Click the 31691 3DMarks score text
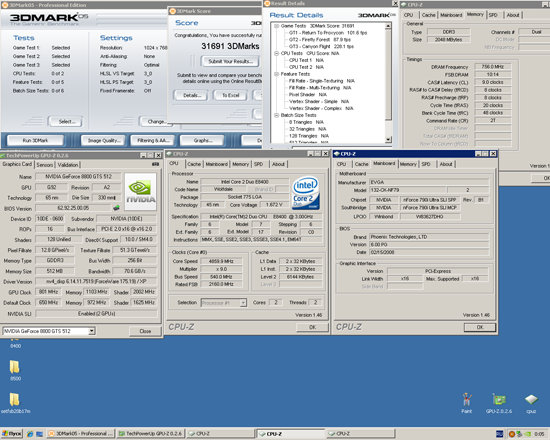The width and height of the screenshot is (550, 440). click(230, 46)
